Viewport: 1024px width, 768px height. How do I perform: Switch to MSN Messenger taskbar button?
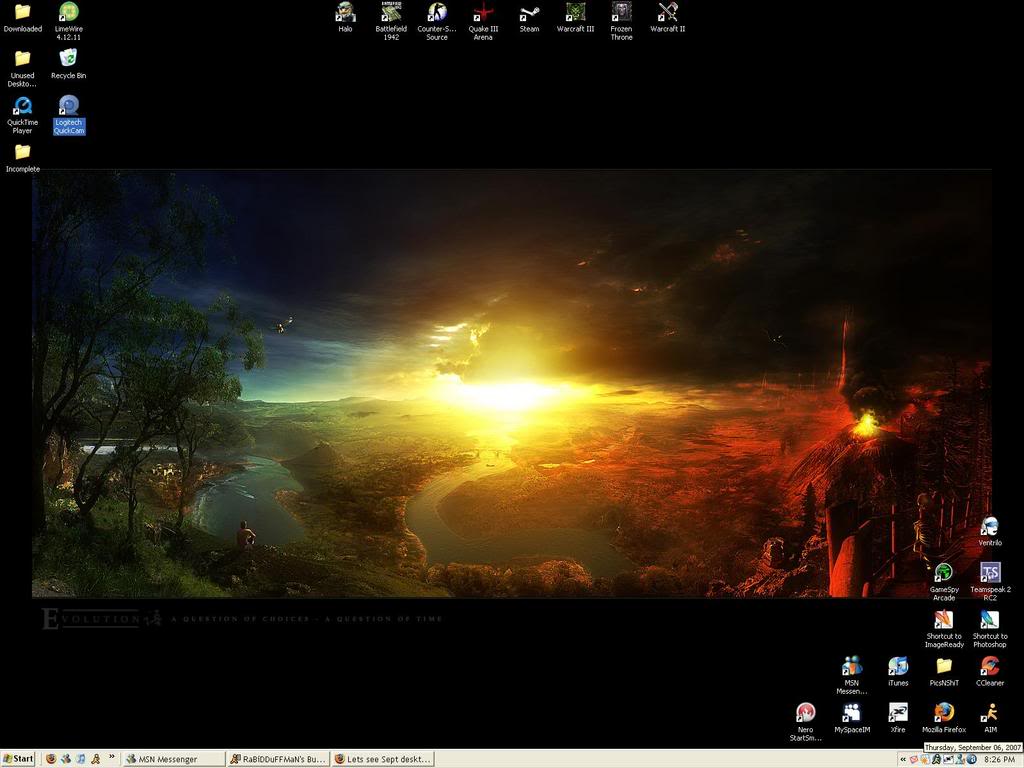point(173,759)
